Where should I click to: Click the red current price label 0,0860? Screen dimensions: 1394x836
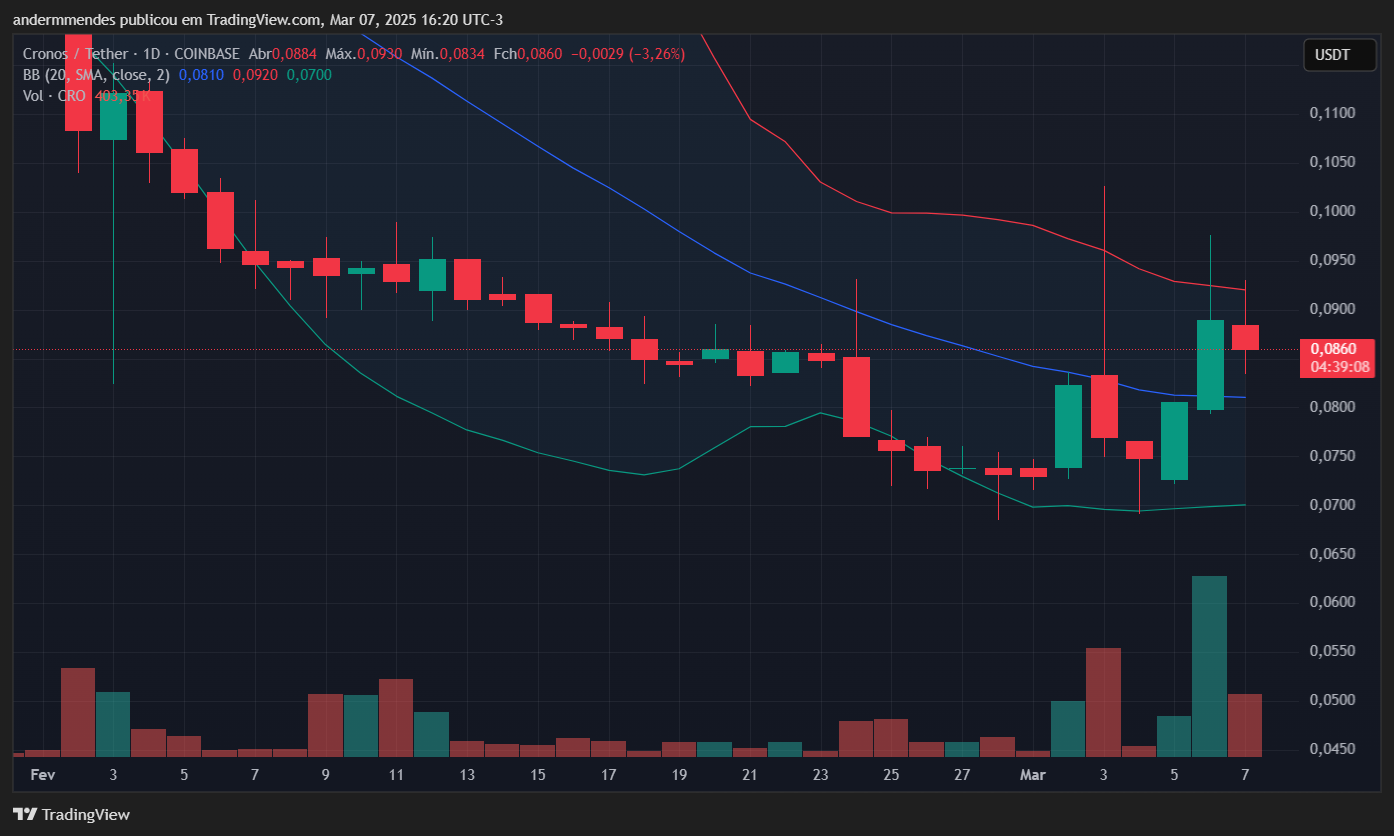click(x=1333, y=349)
